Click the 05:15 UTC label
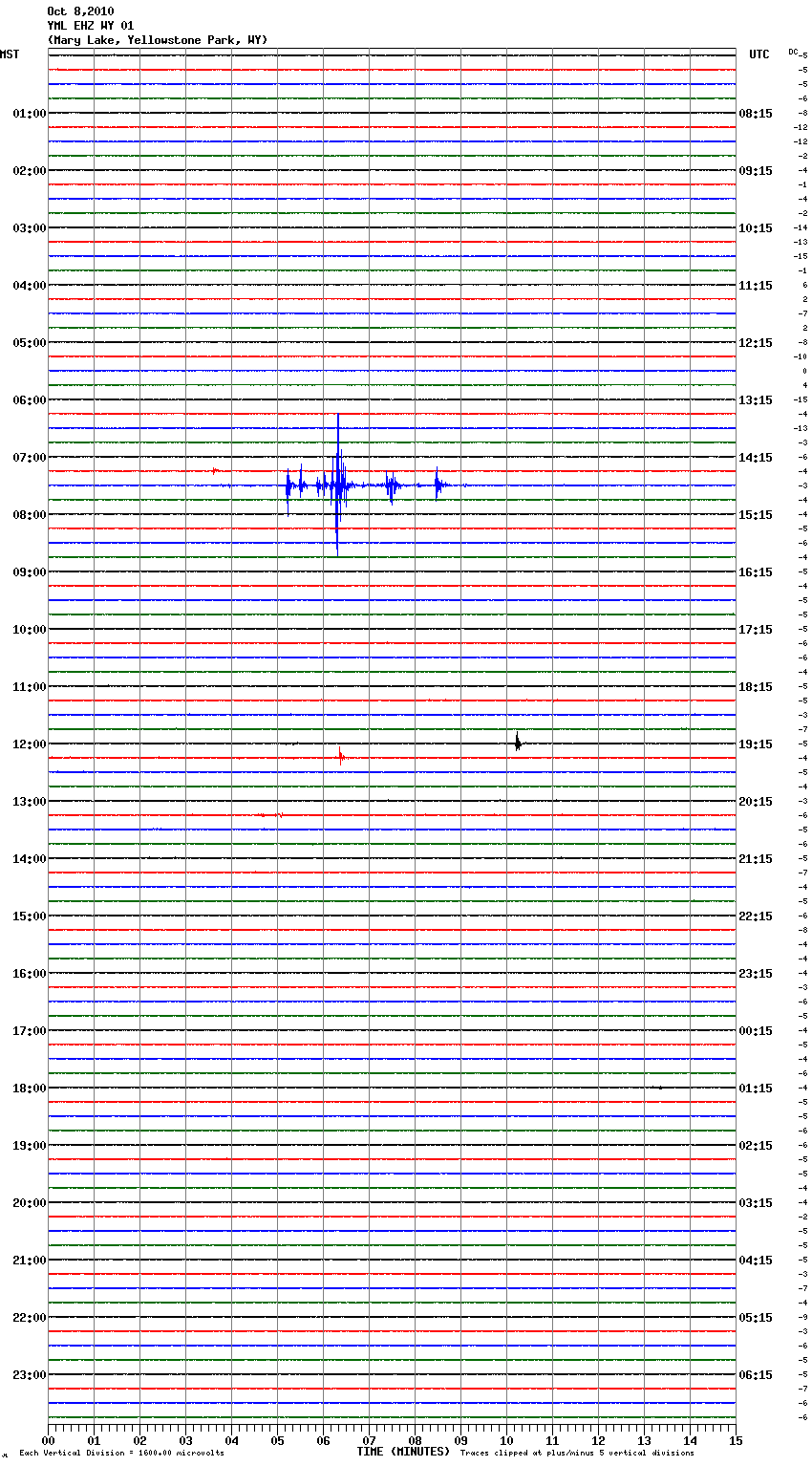The height and width of the screenshot is (1466, 812). pos(756,1318)
